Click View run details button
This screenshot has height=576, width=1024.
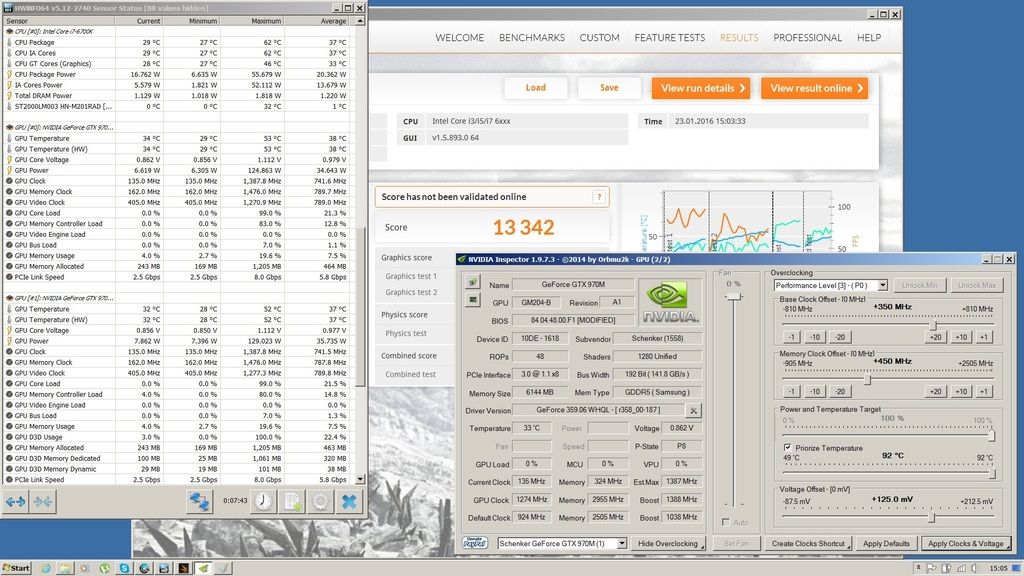coord(701,88)
